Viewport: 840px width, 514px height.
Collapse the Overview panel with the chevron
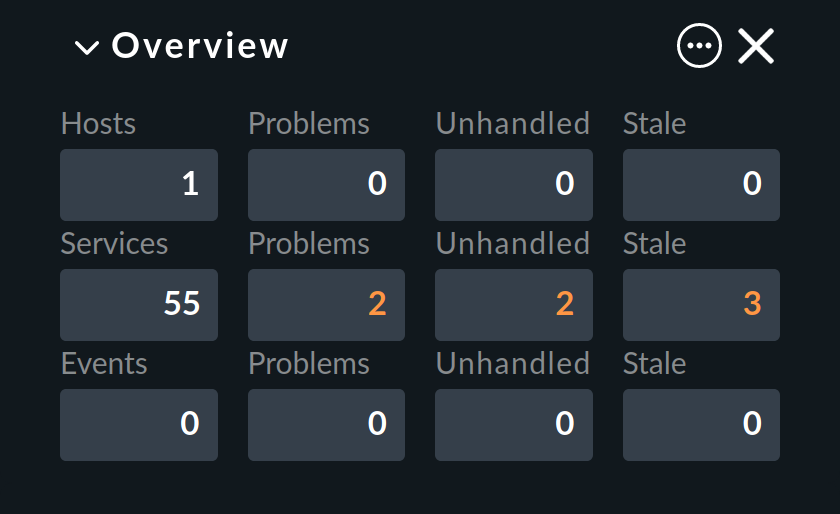point(87,48)
